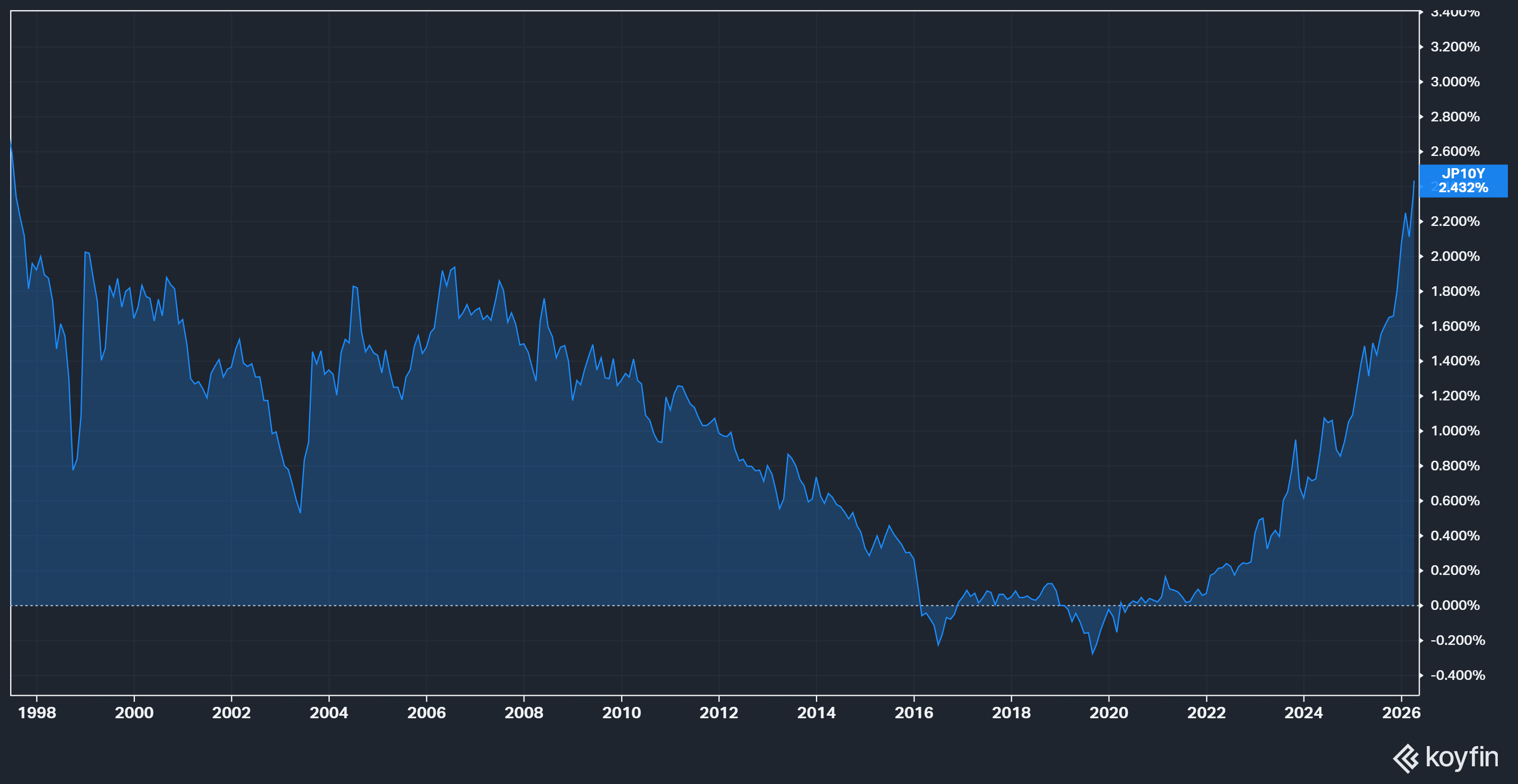Screen dimensions: 1518x784
Task: Click the 3.200% y-axis label
Action: (x=1455, y=47)
